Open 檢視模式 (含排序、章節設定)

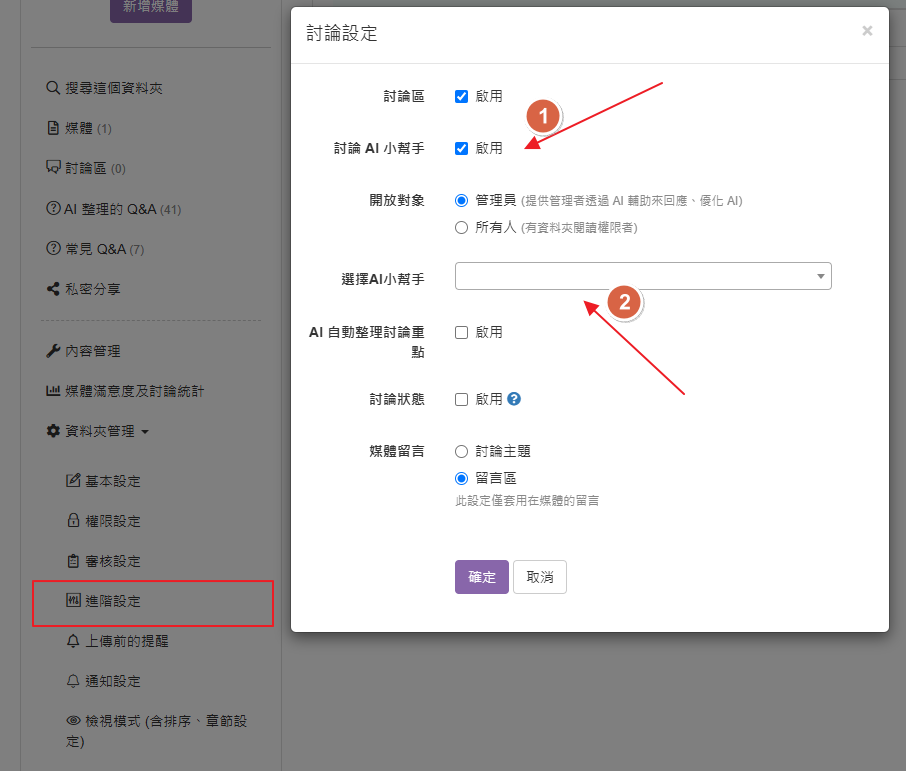tap(157, 731)
